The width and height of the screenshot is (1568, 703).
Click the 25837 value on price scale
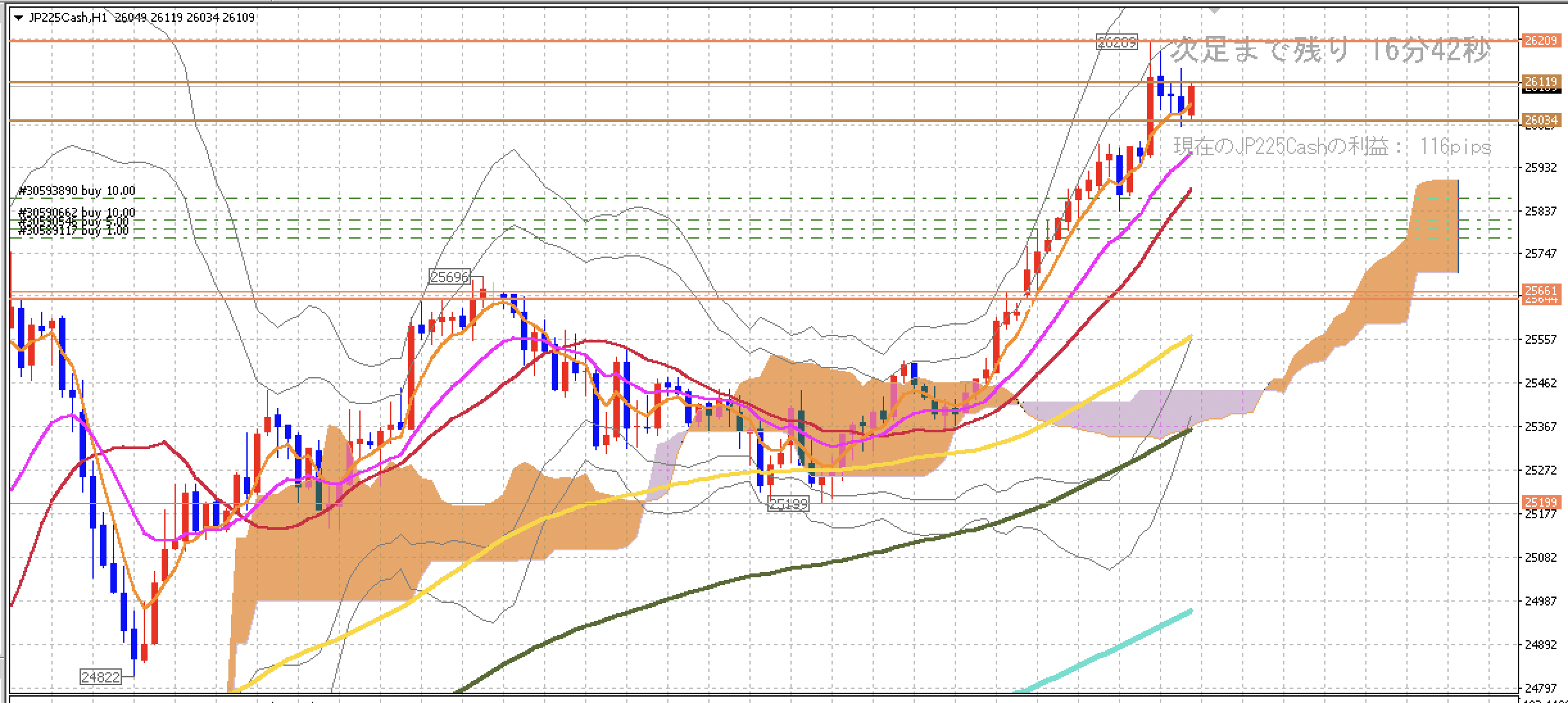(x=1540, y=211)
